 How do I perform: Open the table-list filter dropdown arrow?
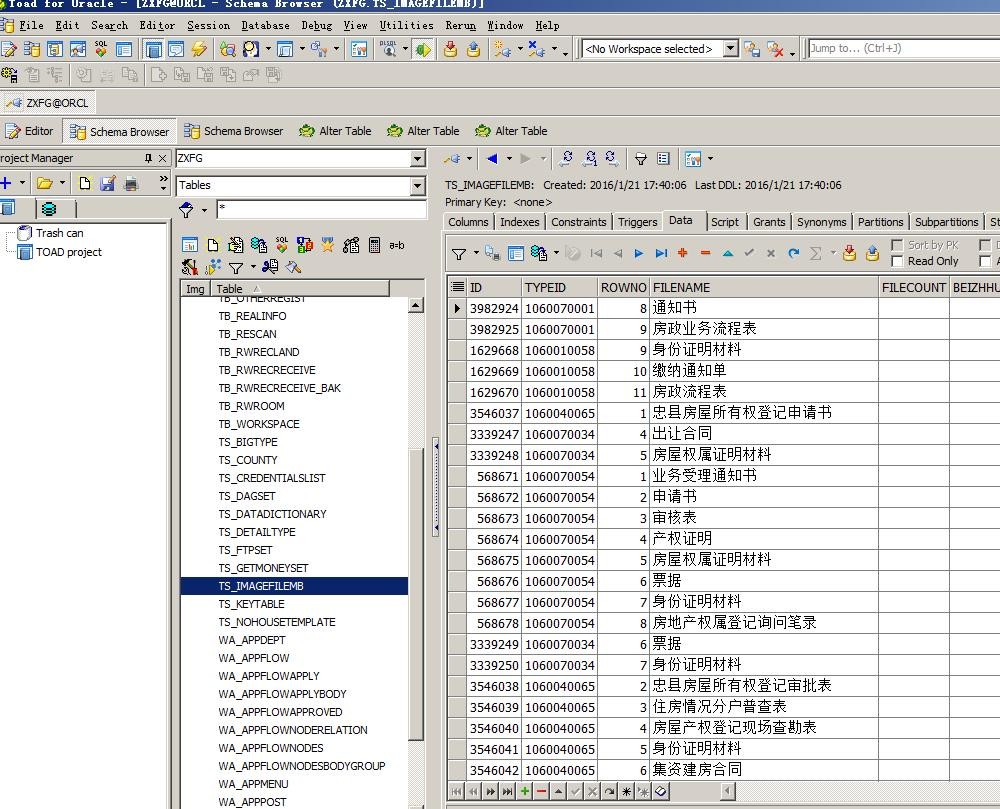point(253,267)
